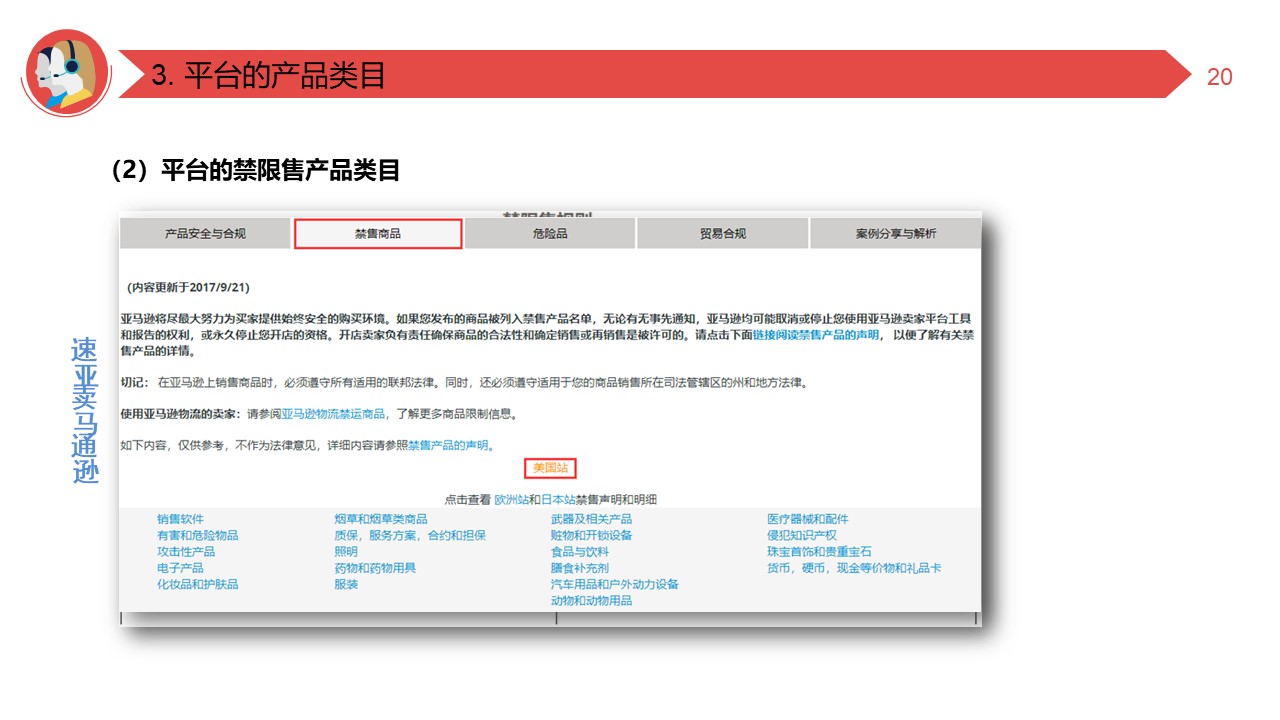Open the 有害和危险物品 category
This screenshot has width=1280, height=720.
[x=198, y=535]
